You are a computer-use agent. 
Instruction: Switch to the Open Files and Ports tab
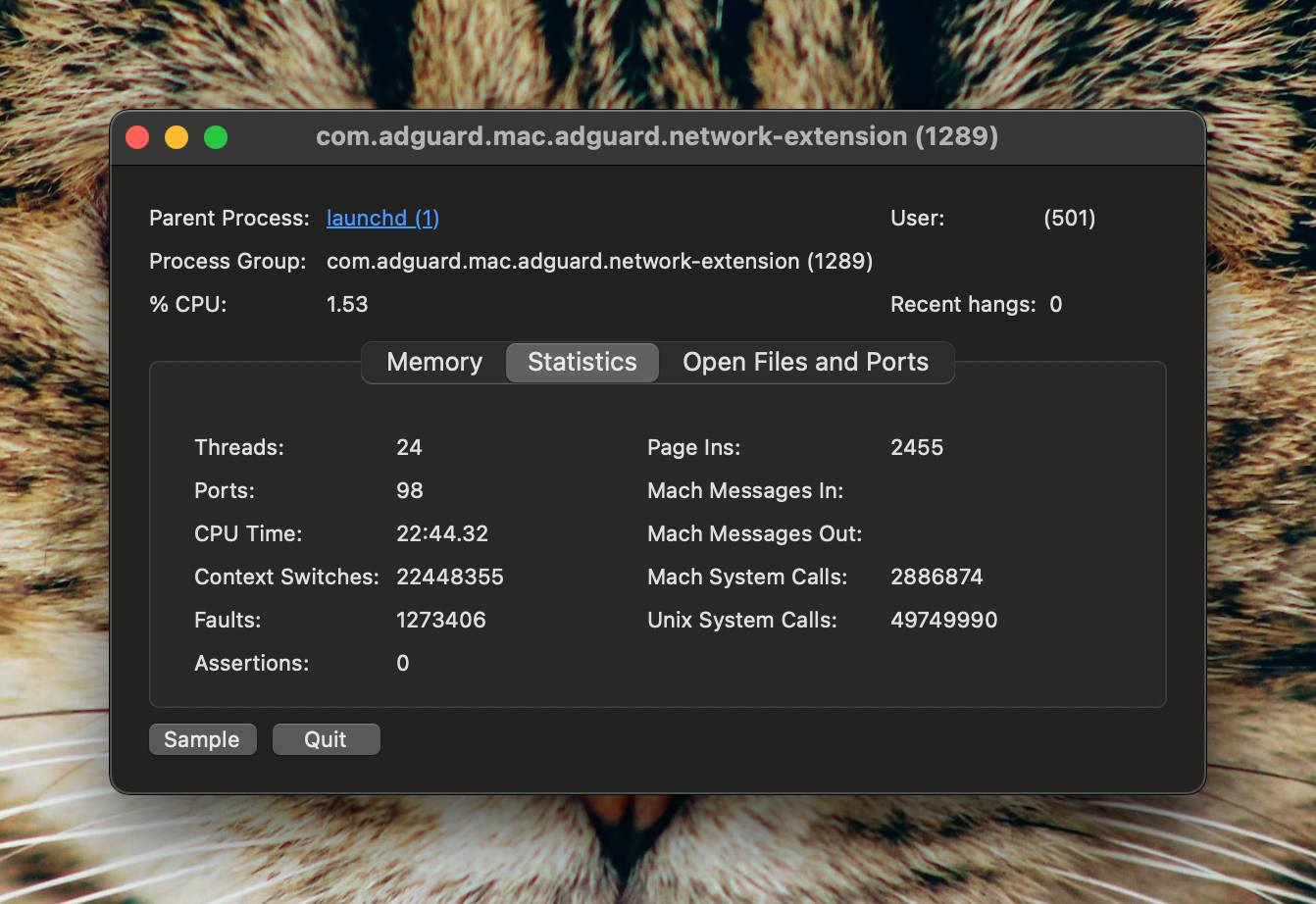(806, 362)
